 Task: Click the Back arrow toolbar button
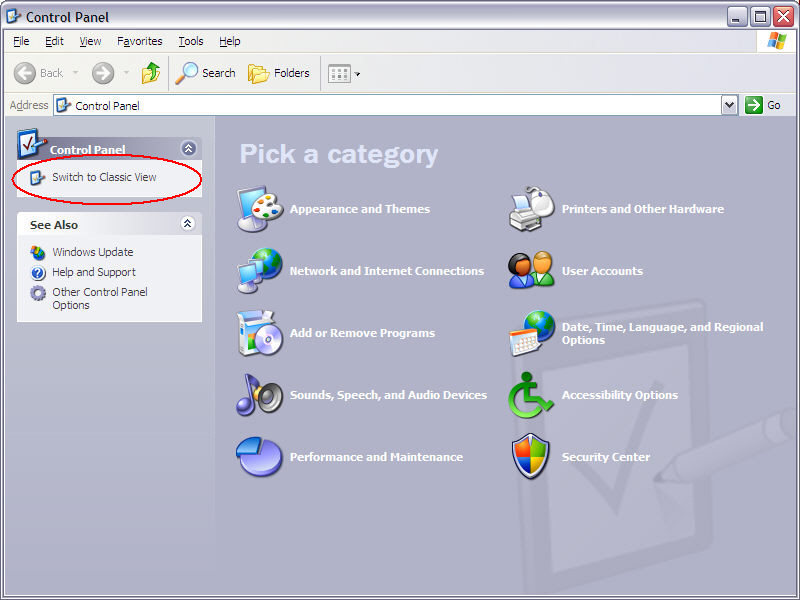click(x=38, y=73)
